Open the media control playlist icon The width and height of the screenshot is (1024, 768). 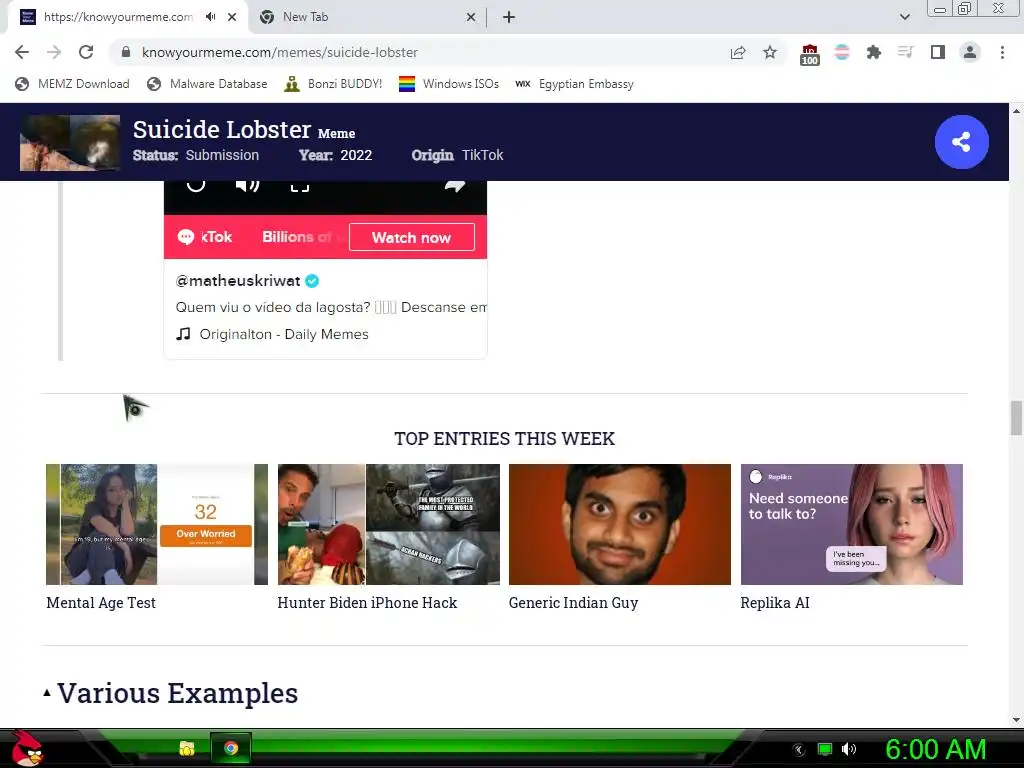(906, 52)
